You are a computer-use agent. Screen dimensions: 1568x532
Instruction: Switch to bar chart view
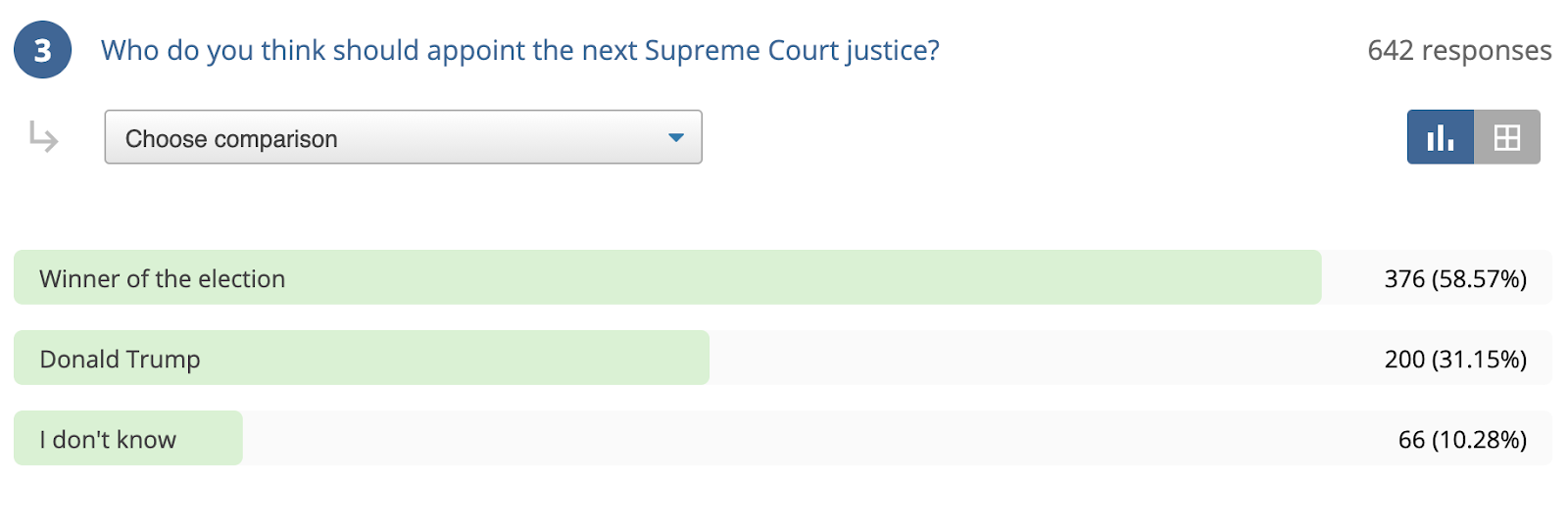[x=1440, y=137]
